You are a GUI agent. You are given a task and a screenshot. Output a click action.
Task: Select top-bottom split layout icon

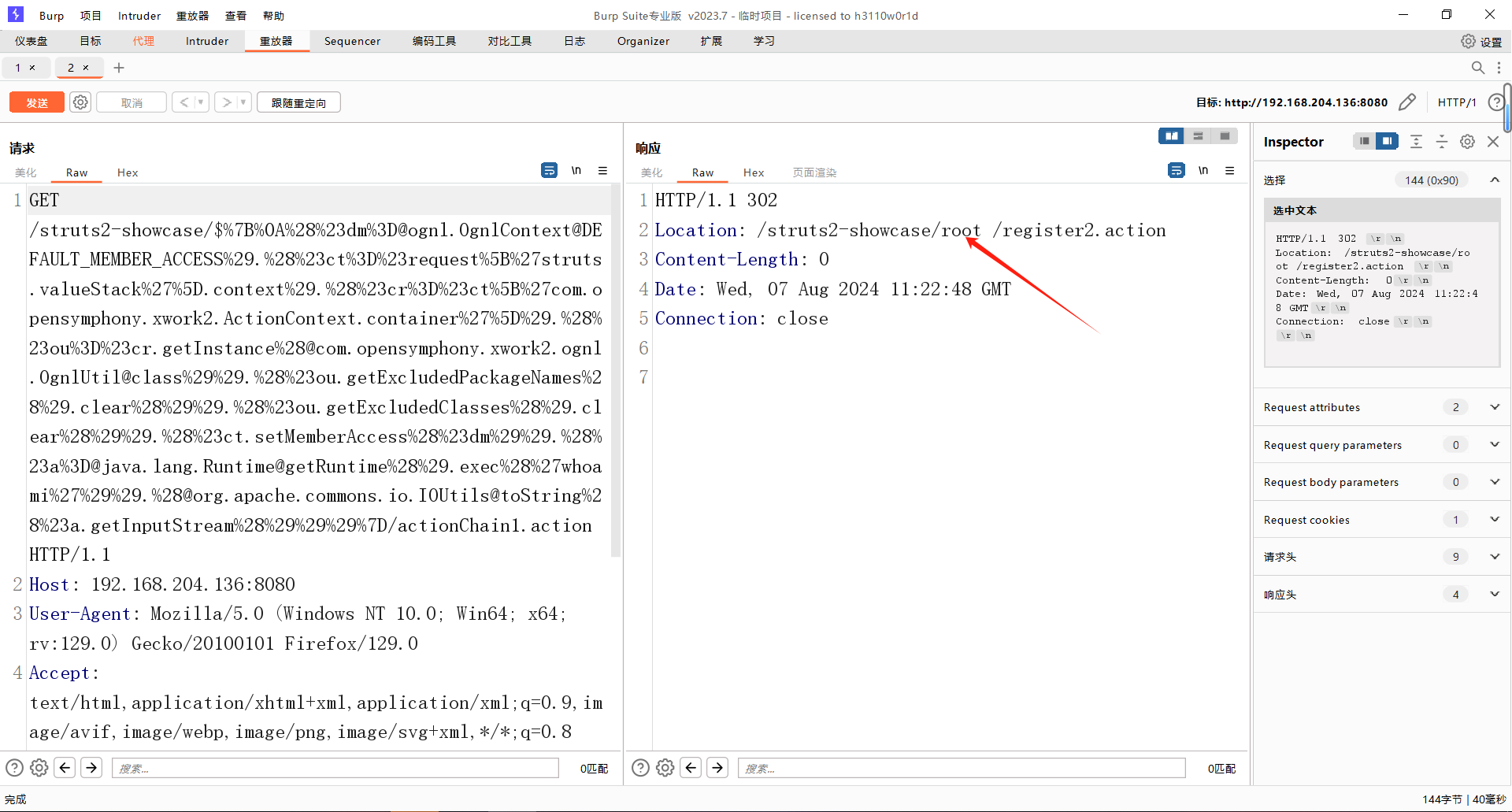[x=1198, y=136]
